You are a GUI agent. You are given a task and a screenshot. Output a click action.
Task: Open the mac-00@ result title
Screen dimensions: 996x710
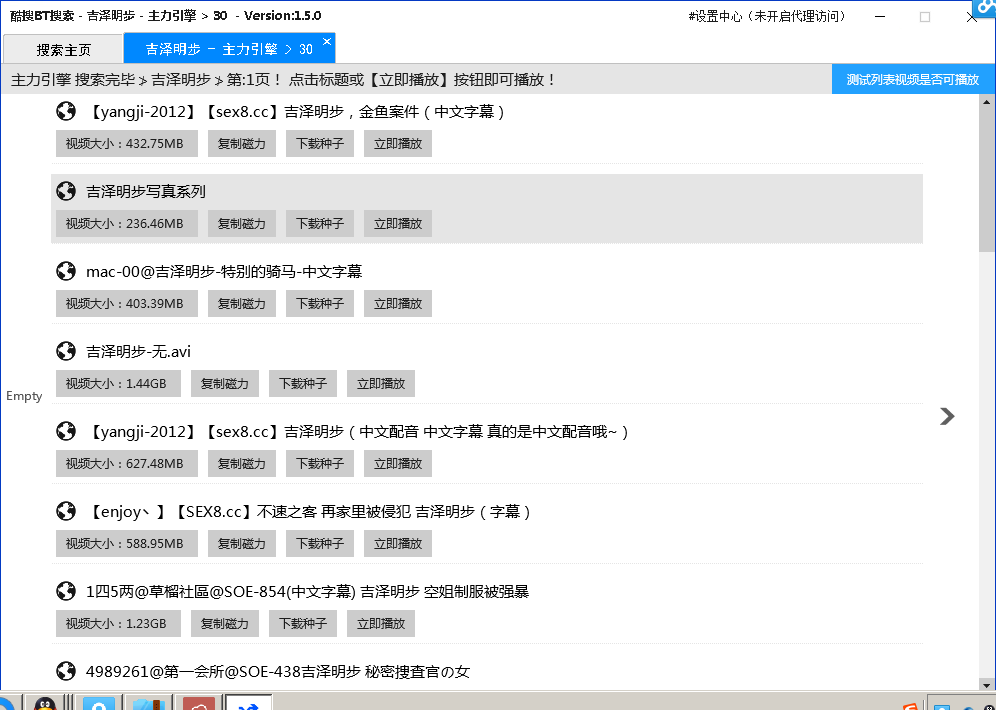coord(224,271)
